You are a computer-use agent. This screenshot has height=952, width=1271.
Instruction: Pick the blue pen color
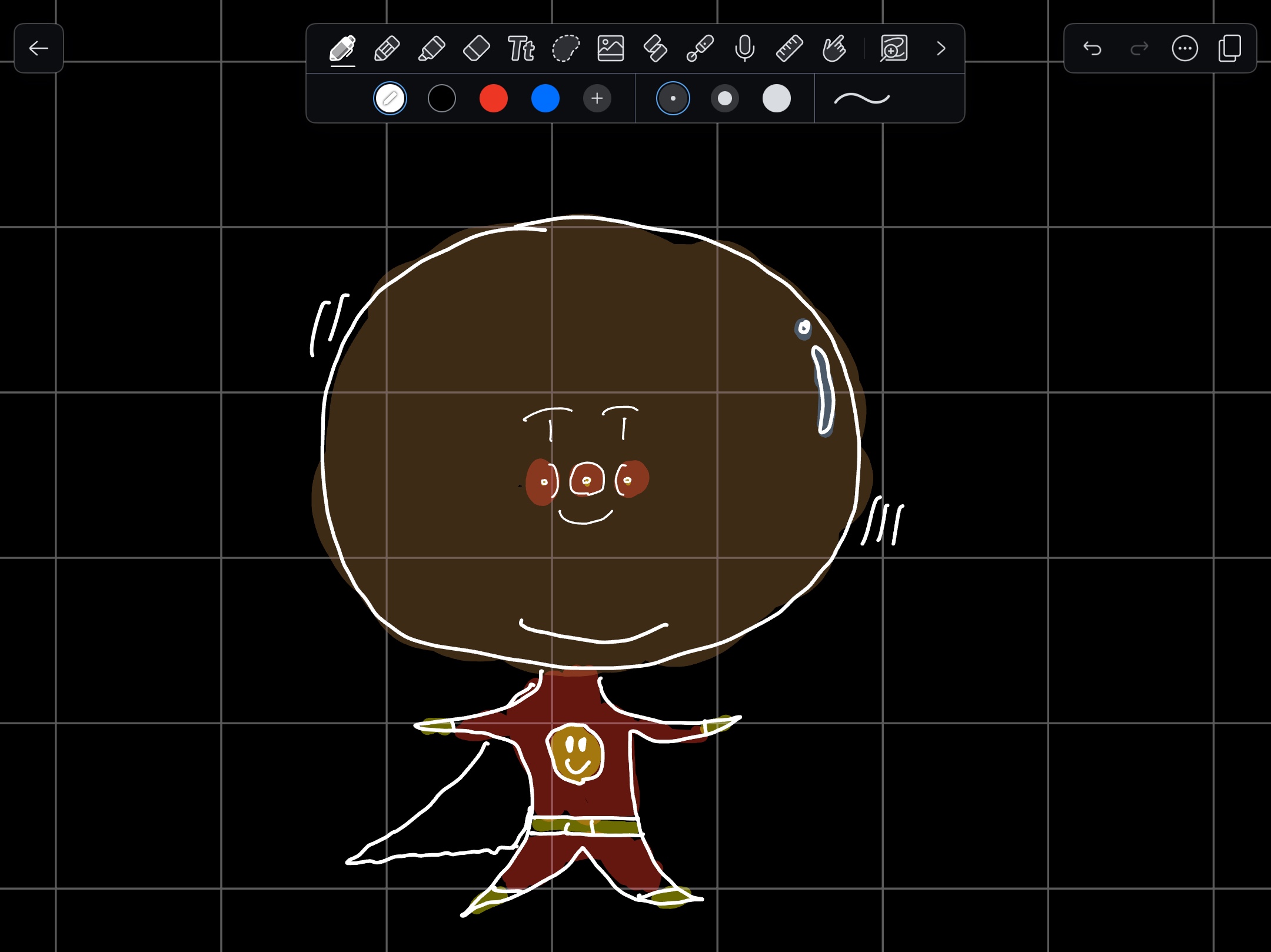[x=545, y=98]
